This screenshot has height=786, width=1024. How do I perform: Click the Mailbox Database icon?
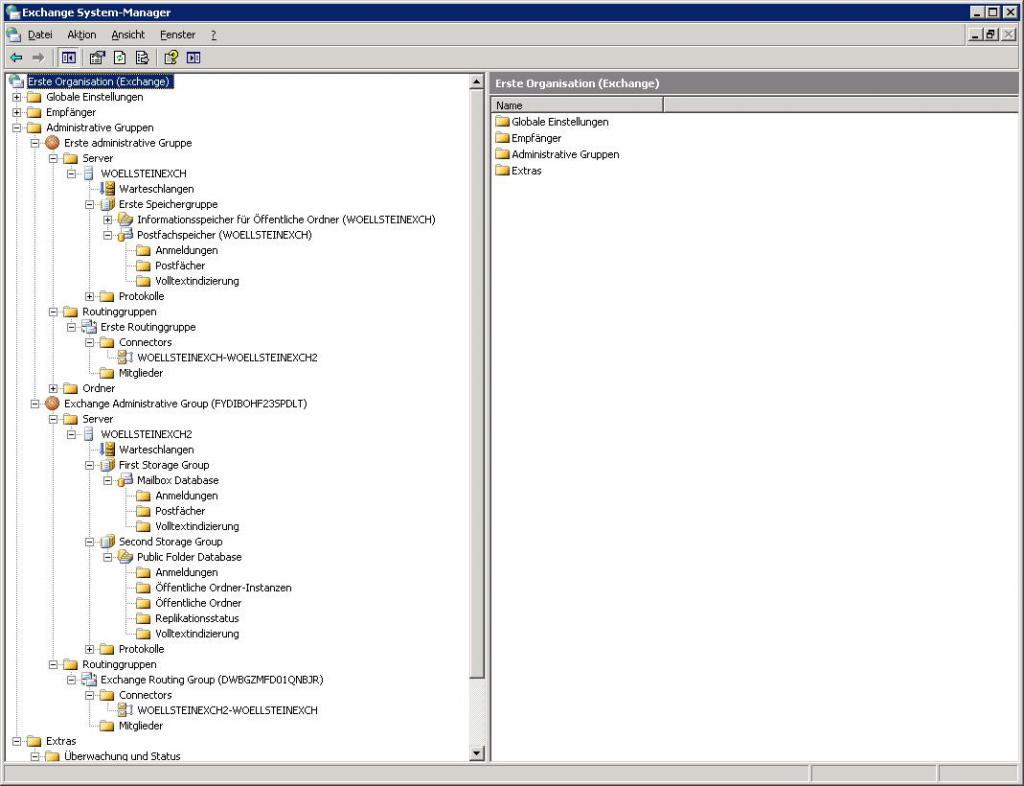tap(125, 480)
